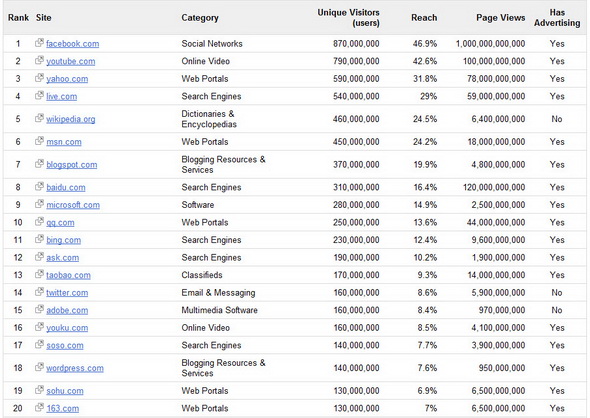Follow the live.com link
Viewport: 590px width, 418px height.
coord(61,96)
